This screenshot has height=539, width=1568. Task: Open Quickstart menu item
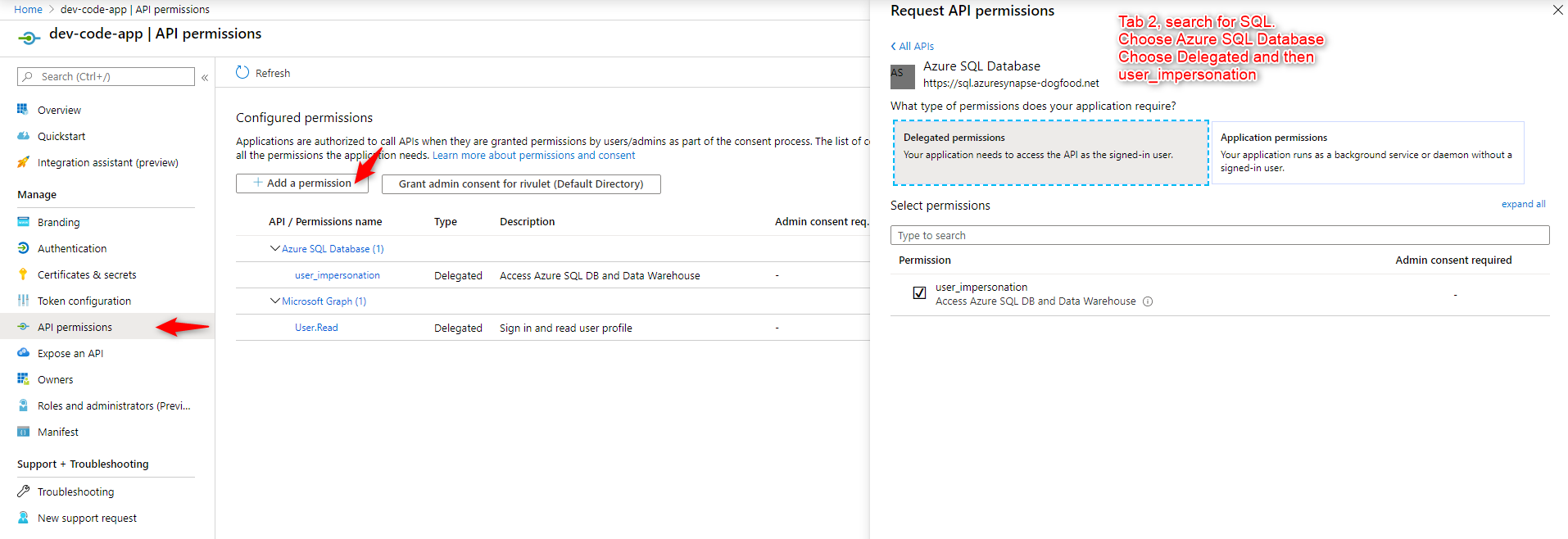click(x=61, y=136)
